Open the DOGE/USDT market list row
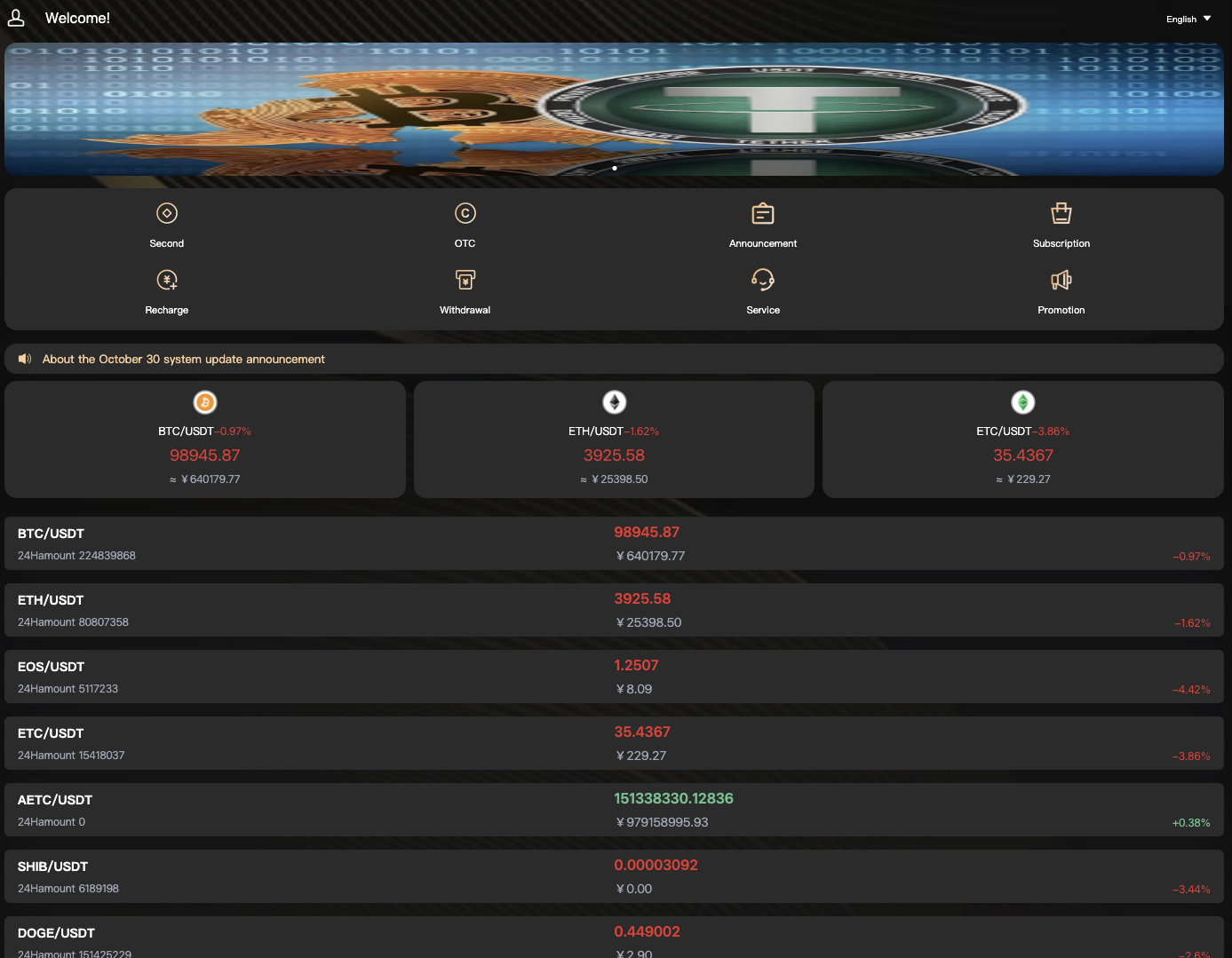The height and width of the screenshot is (958, 1232). [615, 938]
